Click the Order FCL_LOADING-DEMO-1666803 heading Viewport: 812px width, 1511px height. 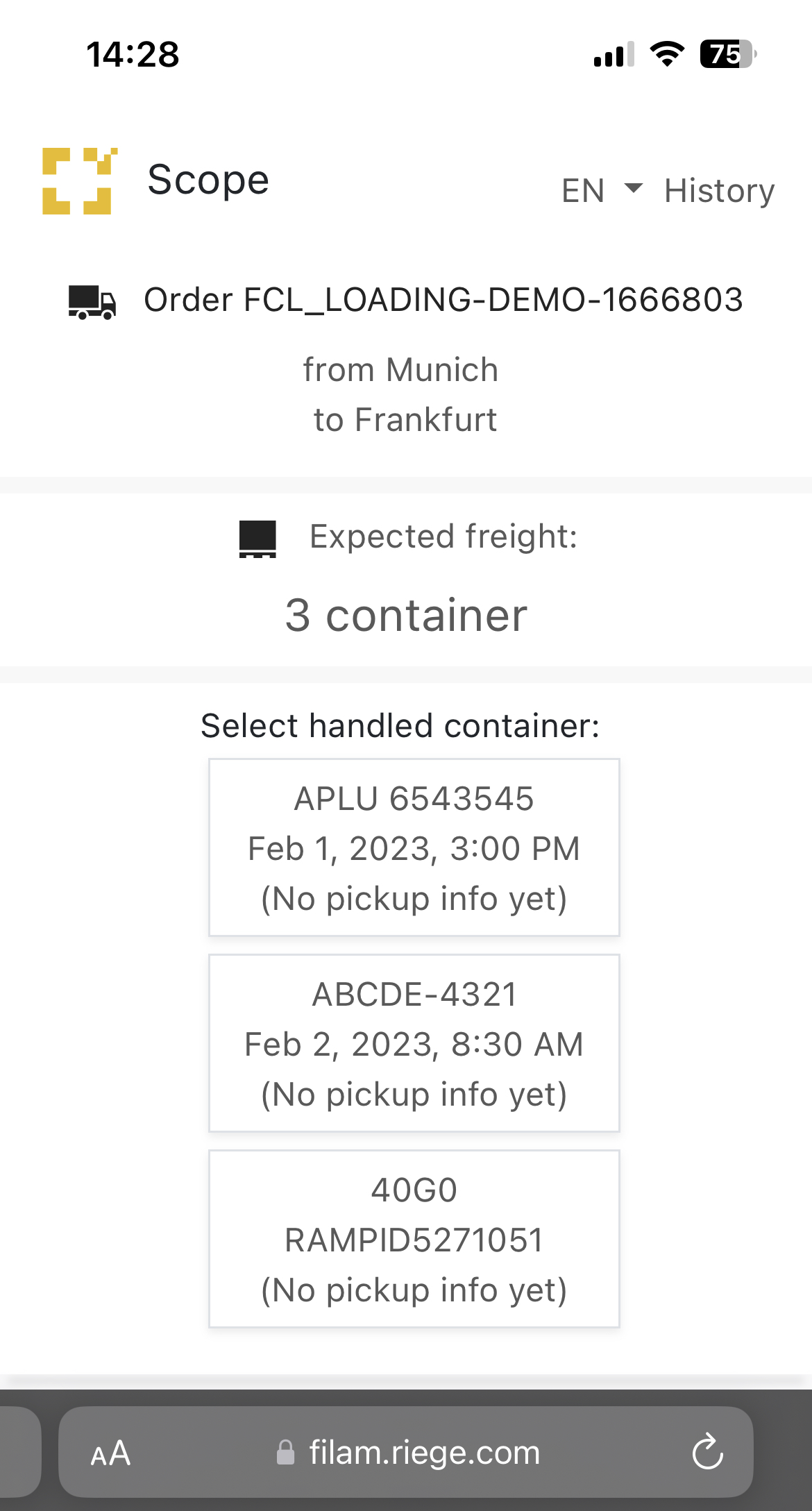coord(443,300)
